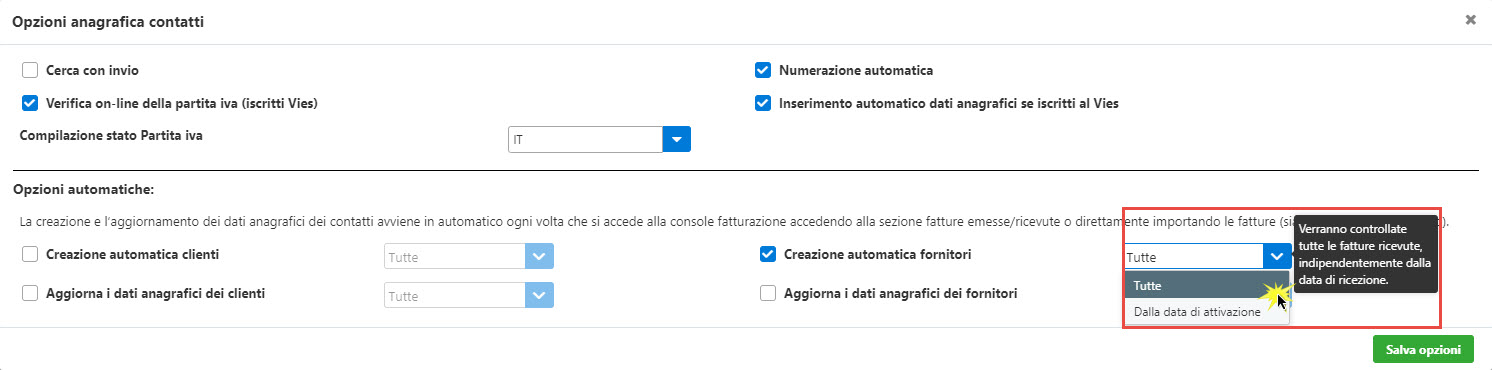Select Tutte option in the open list
This screenshot has width=1492, height=370.
coord(1207,285)
